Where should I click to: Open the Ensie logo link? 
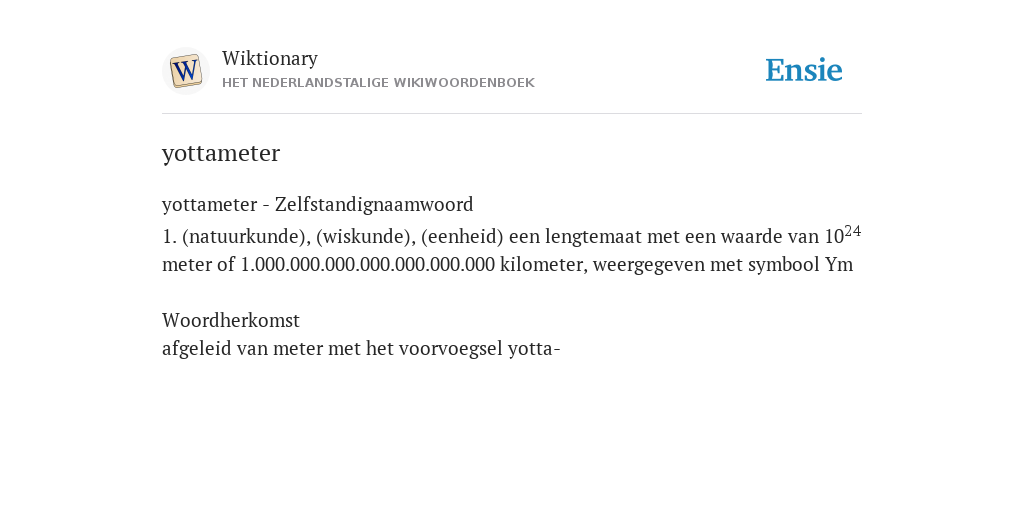point(804,71)
